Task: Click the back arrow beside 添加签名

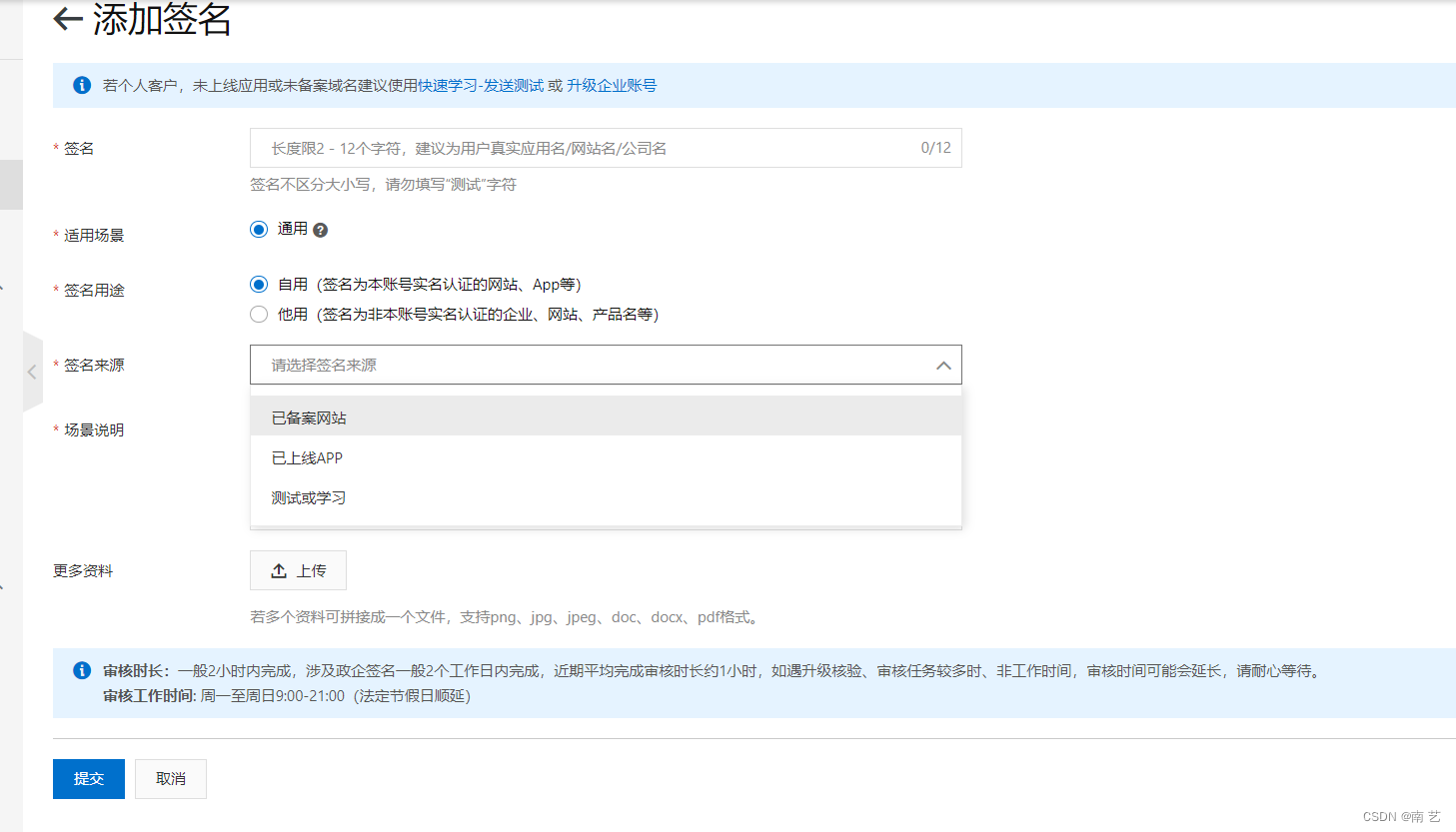Action: coord(68,19)
